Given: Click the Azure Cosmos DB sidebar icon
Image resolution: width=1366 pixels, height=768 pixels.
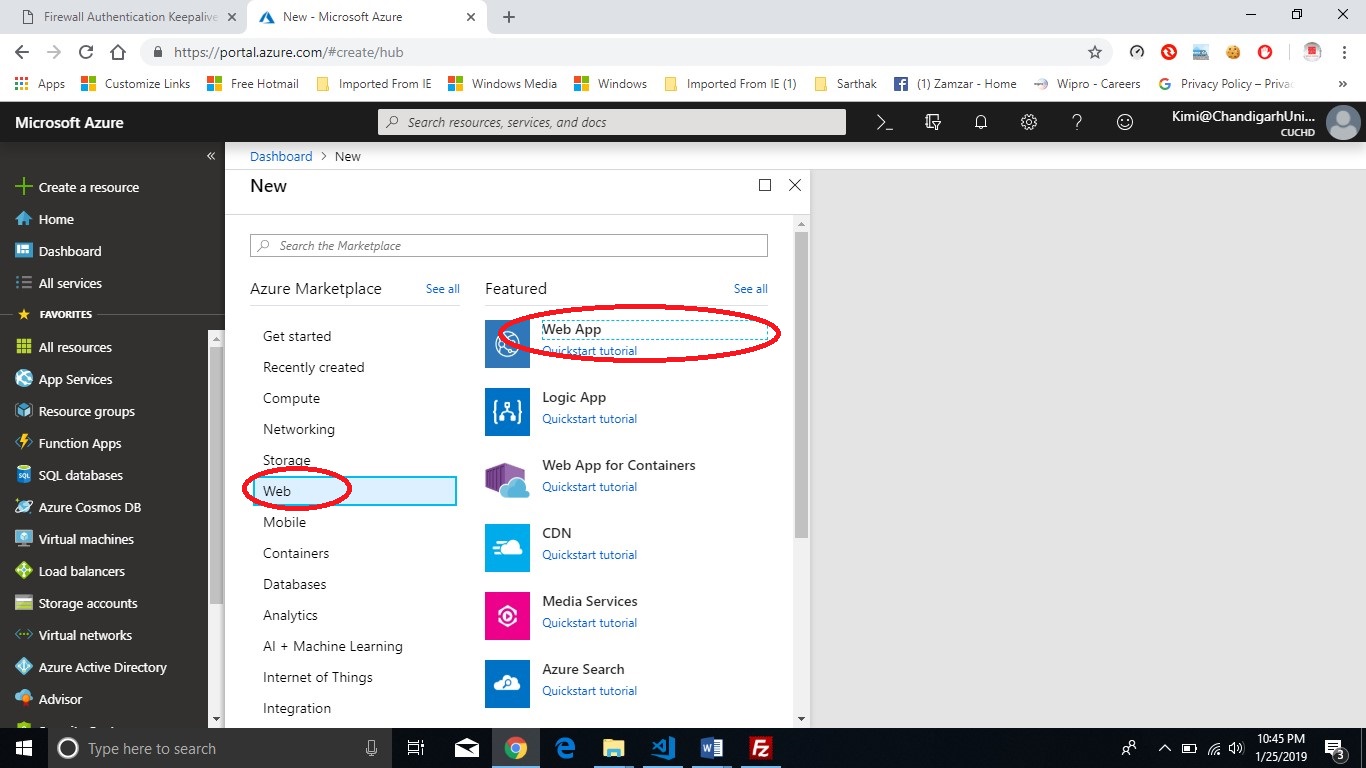Looking at the screenshot, I should click(24, 507).
